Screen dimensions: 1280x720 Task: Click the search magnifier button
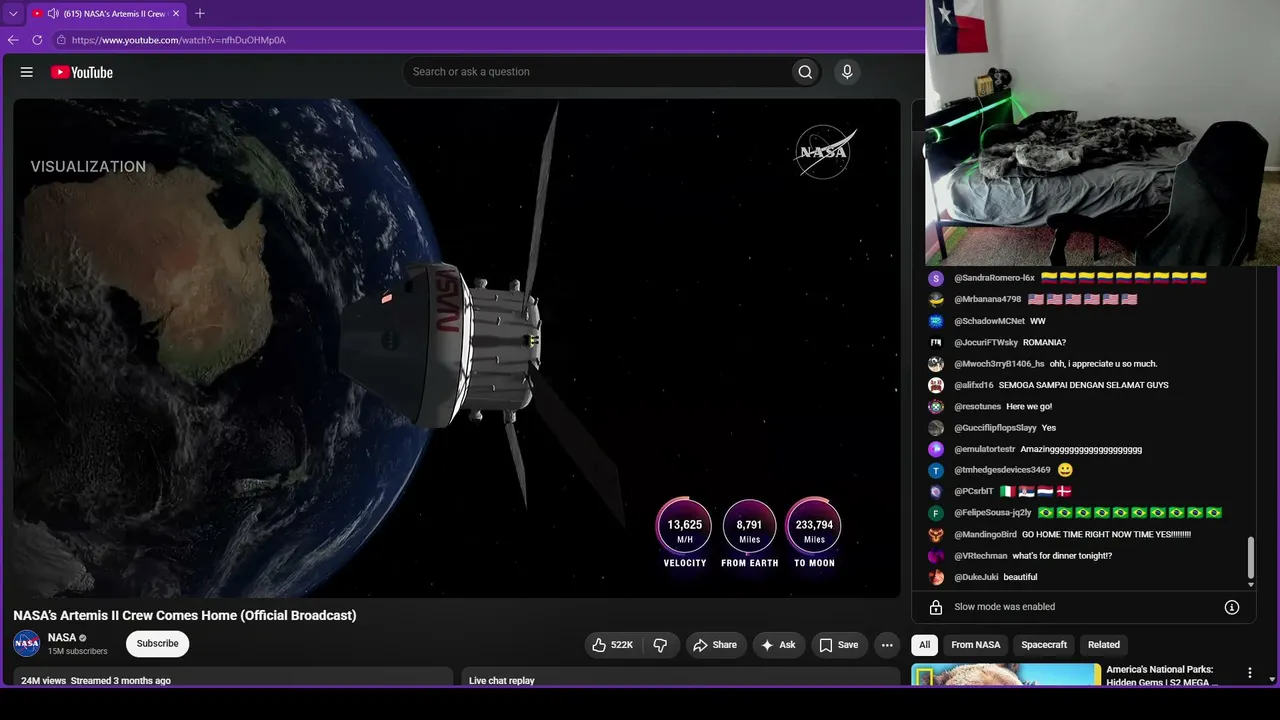805,72
